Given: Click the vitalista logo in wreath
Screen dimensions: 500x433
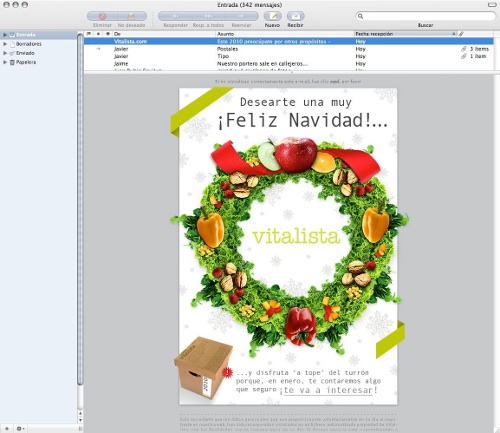Looking at the screenshot, I should (x=296, y=236).
